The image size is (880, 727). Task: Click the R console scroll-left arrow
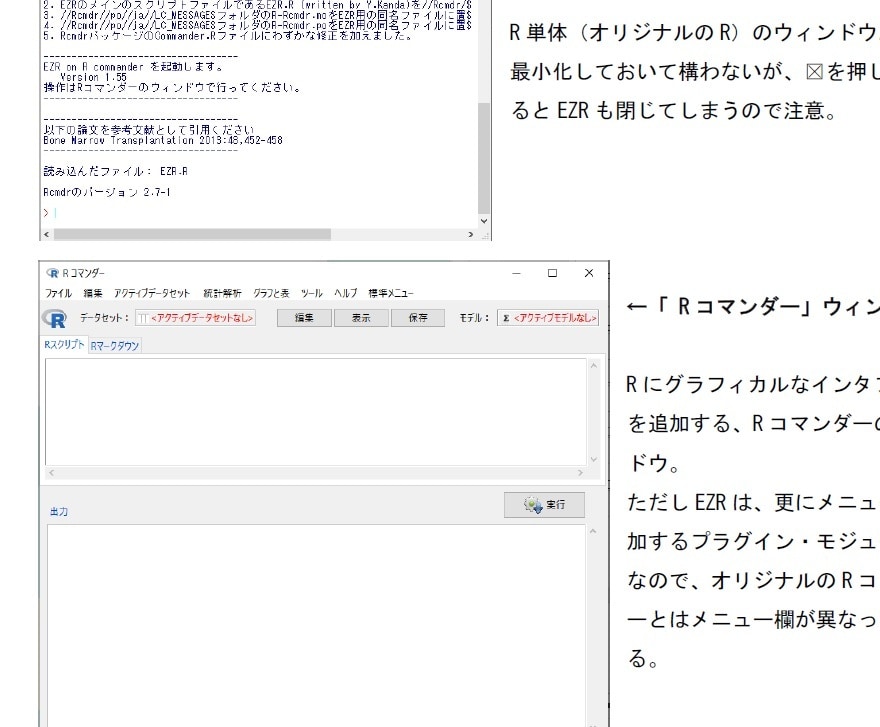[x=47, y=234]
